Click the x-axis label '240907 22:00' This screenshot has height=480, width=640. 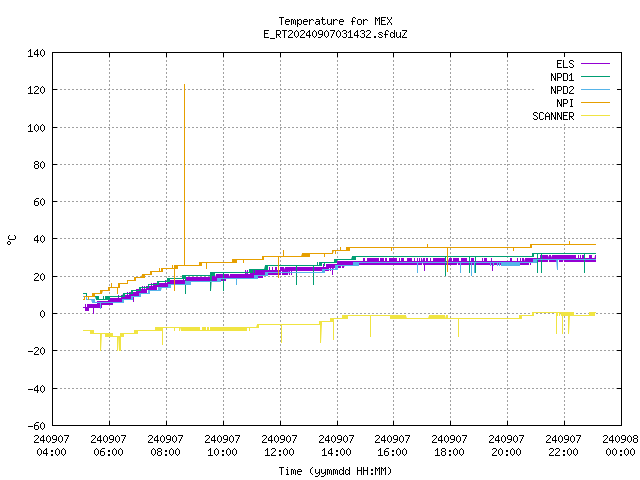[x=564, y=446]
